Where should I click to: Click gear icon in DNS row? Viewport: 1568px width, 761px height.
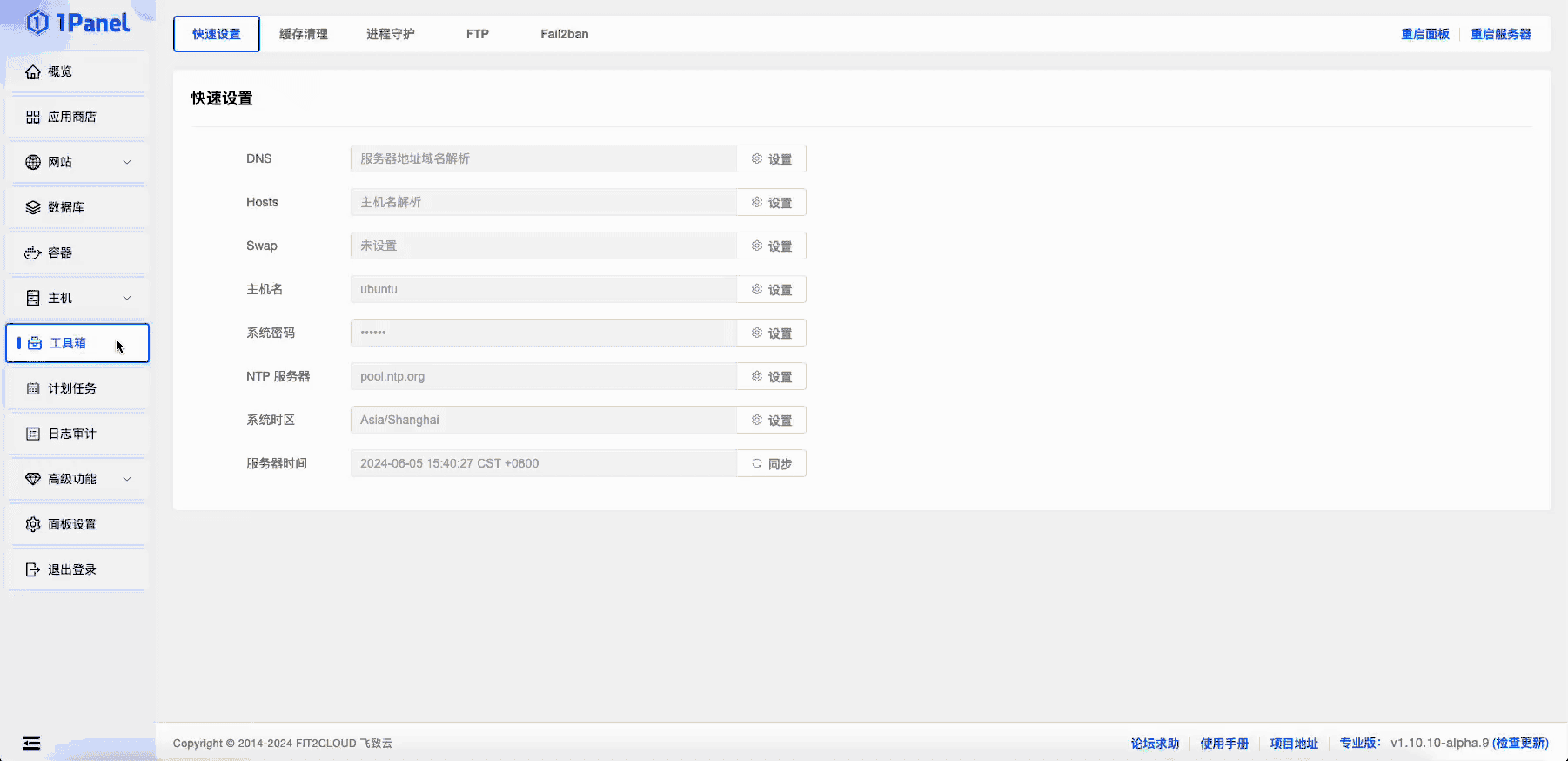[x=757, y=158]
